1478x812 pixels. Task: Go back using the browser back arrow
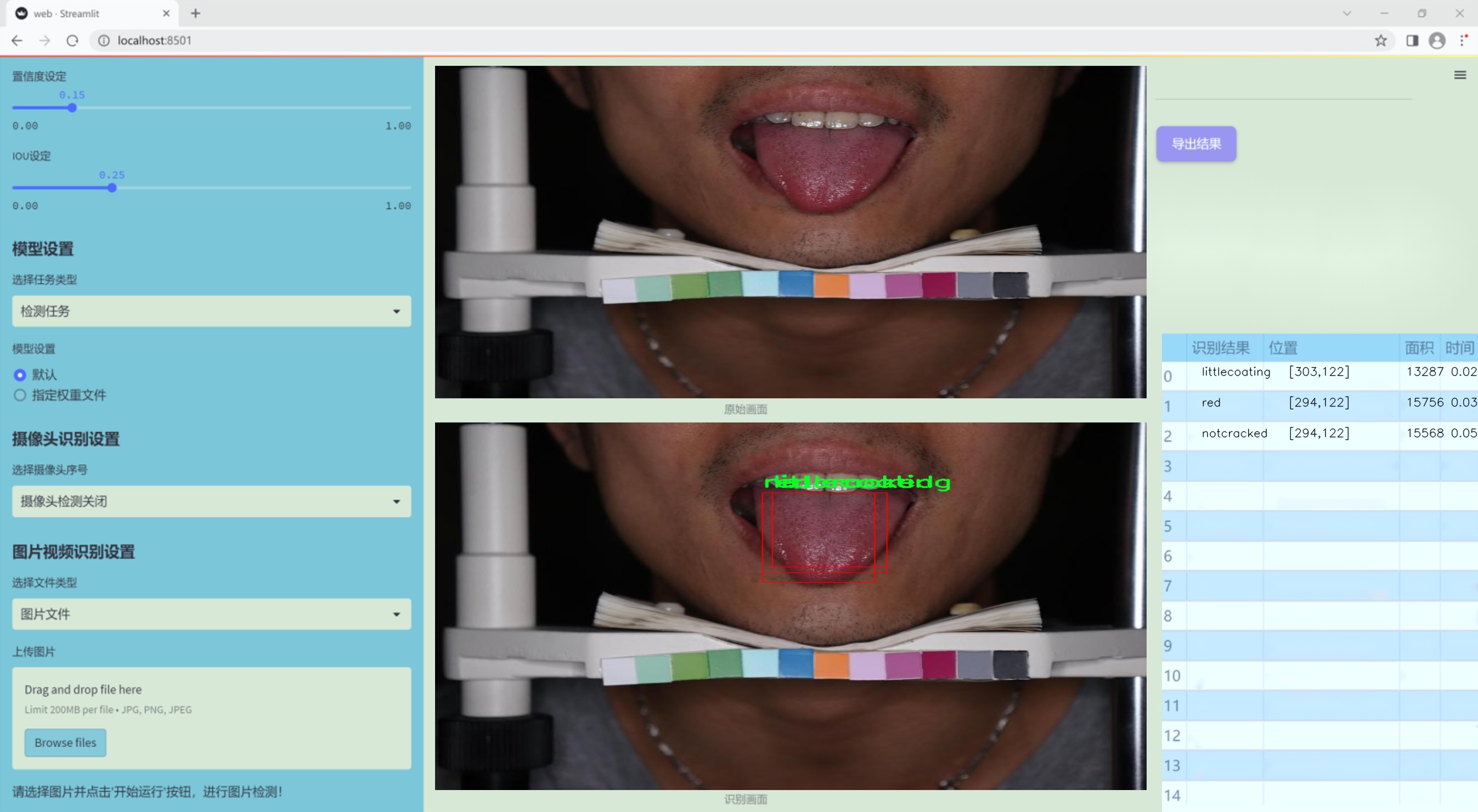17,41
